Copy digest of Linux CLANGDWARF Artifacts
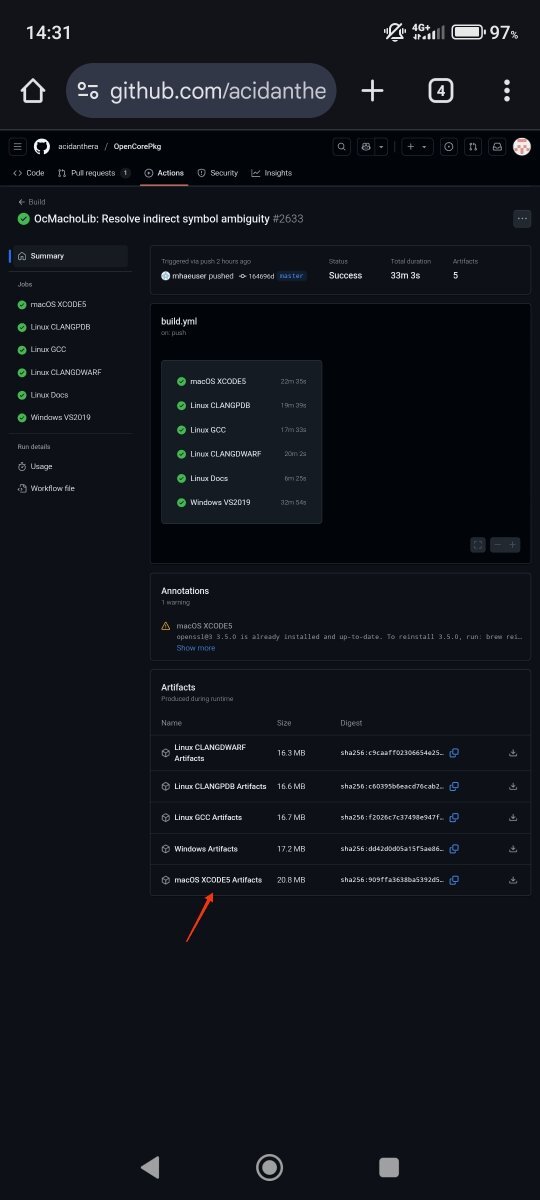Screen dimensions: 540x1200 (x=454, y=753)
